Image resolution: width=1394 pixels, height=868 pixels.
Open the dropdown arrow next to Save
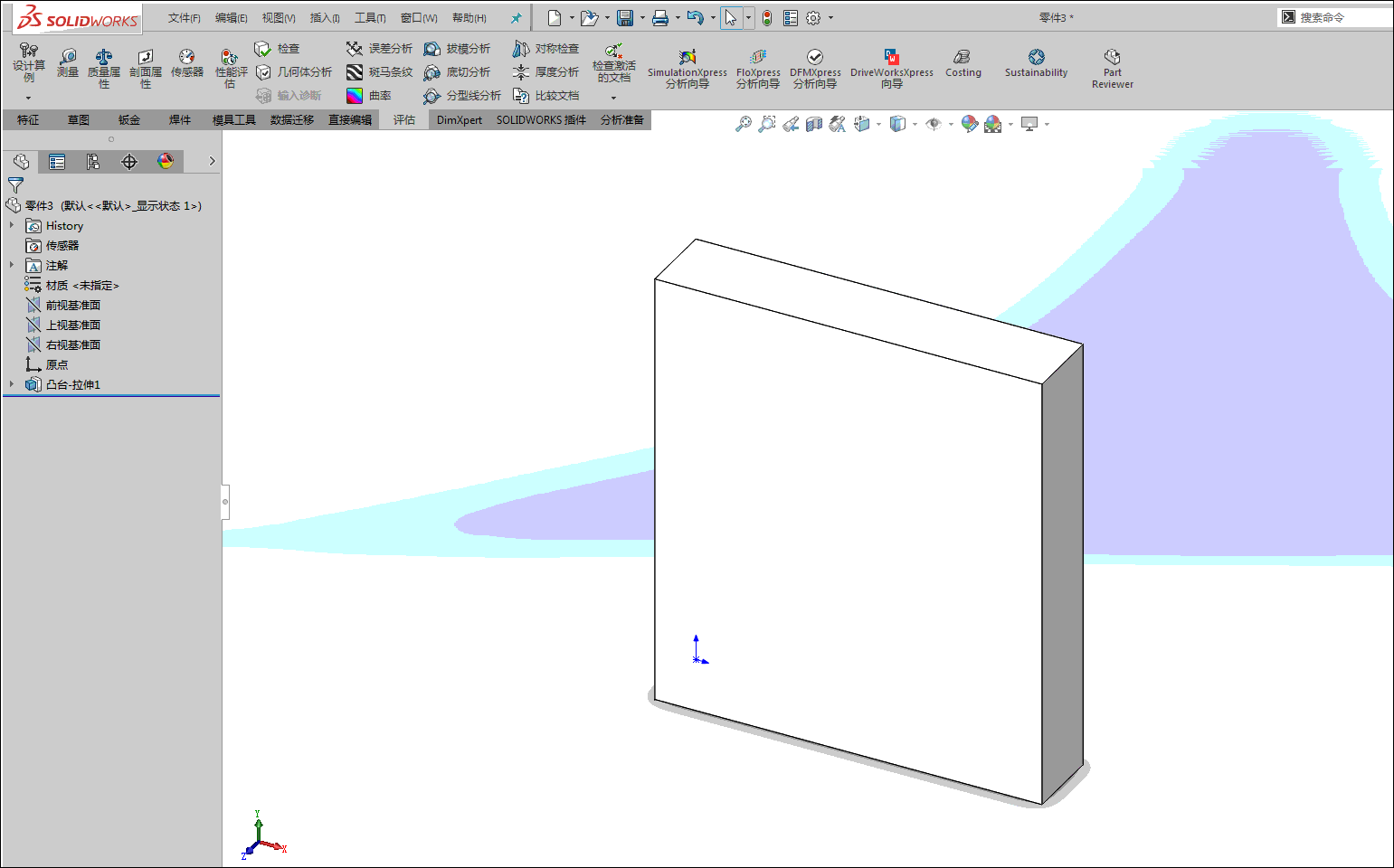[642, 17]
